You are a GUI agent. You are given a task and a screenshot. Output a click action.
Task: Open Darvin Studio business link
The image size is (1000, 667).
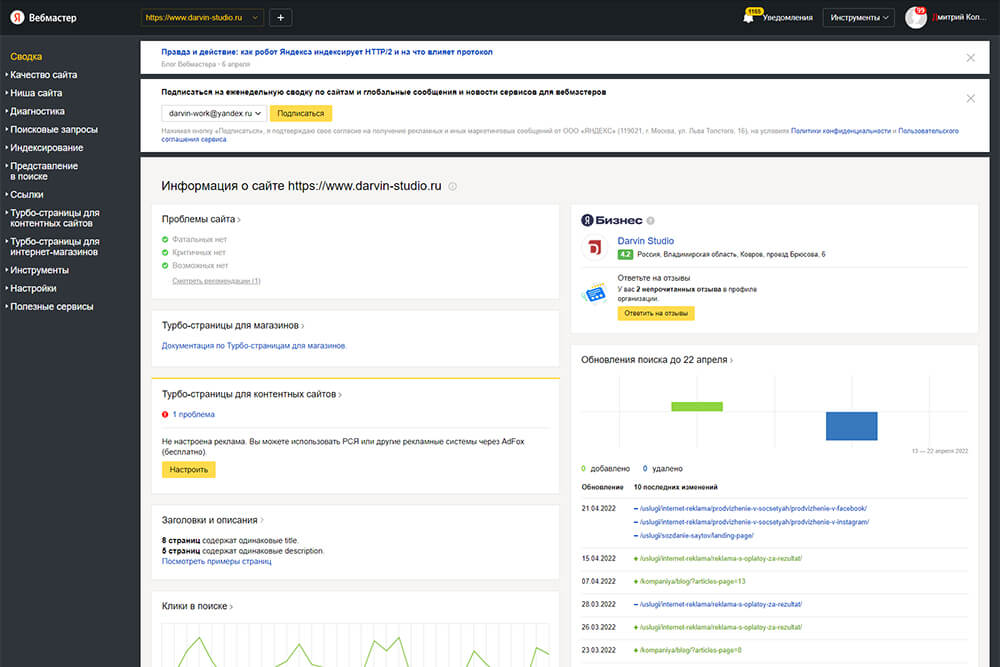tap(645, 240)
